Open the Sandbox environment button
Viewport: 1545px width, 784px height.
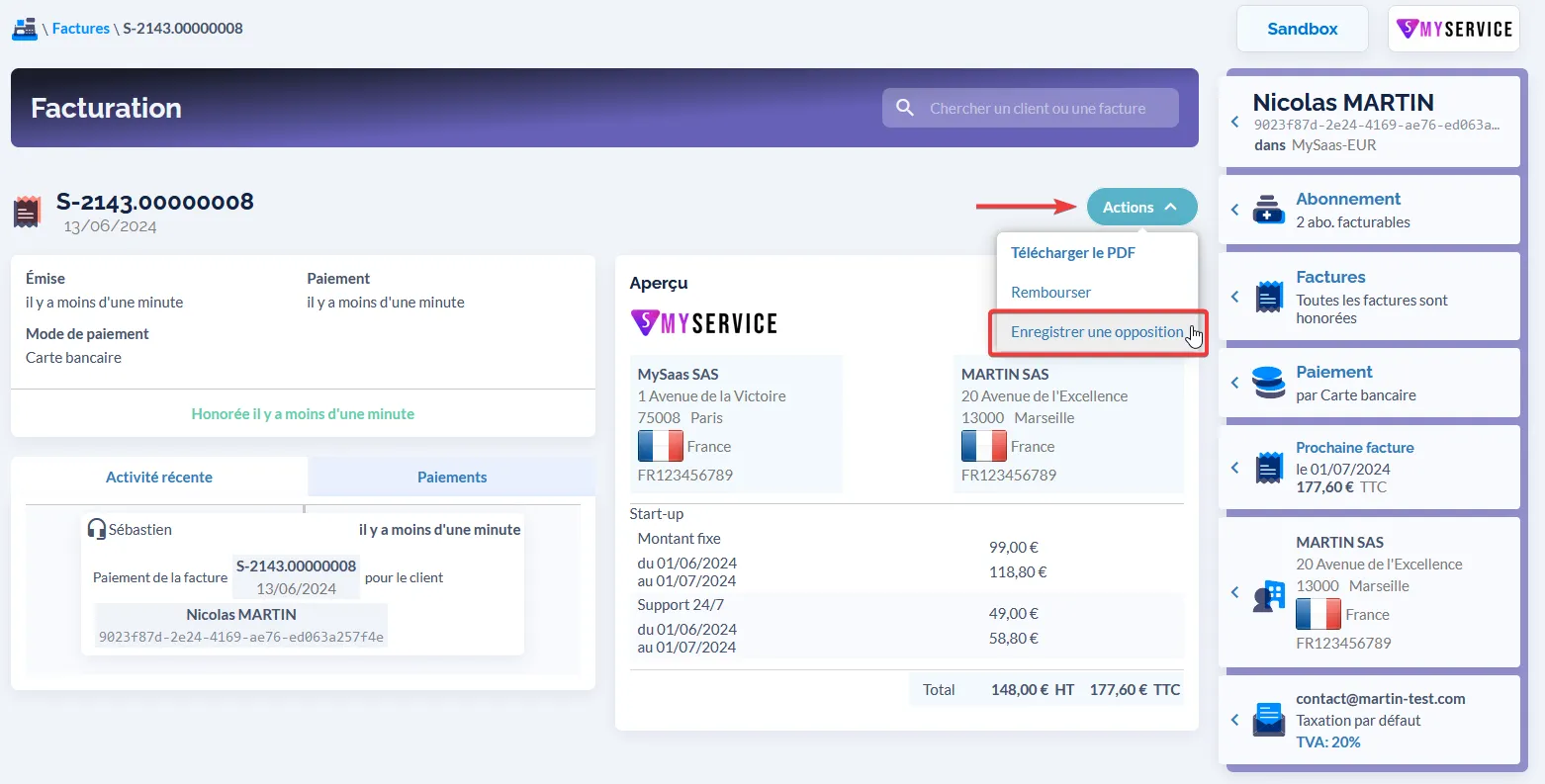[1303, 29]
